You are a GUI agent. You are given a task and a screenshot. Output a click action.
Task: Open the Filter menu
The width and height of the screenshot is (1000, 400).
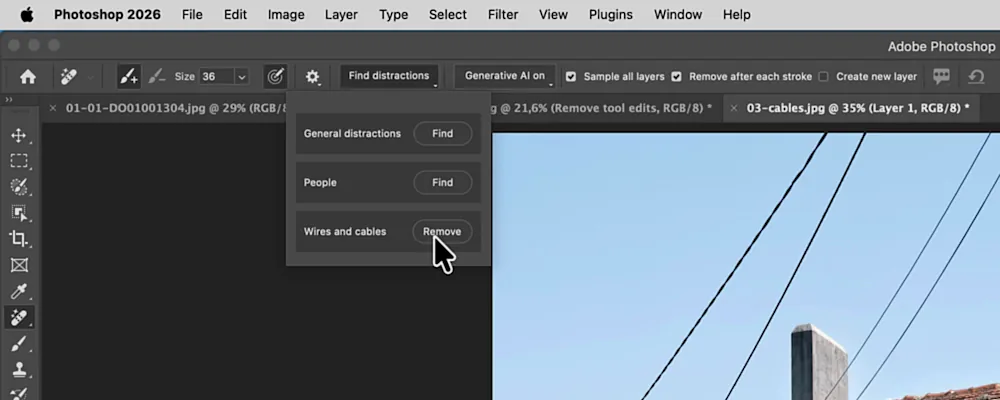coord(503,15)
